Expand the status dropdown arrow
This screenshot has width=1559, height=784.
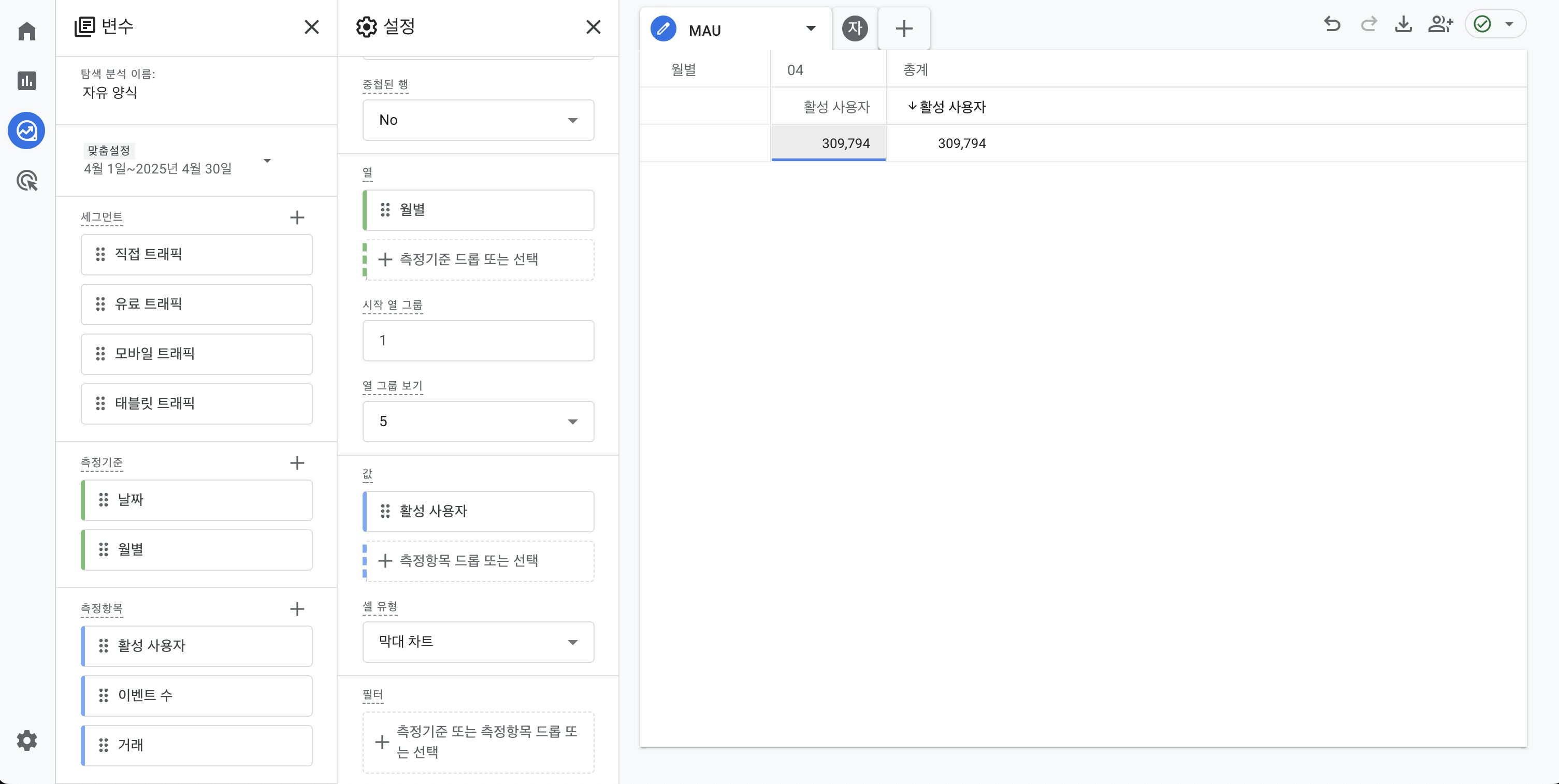click(x=1509, y=24)
